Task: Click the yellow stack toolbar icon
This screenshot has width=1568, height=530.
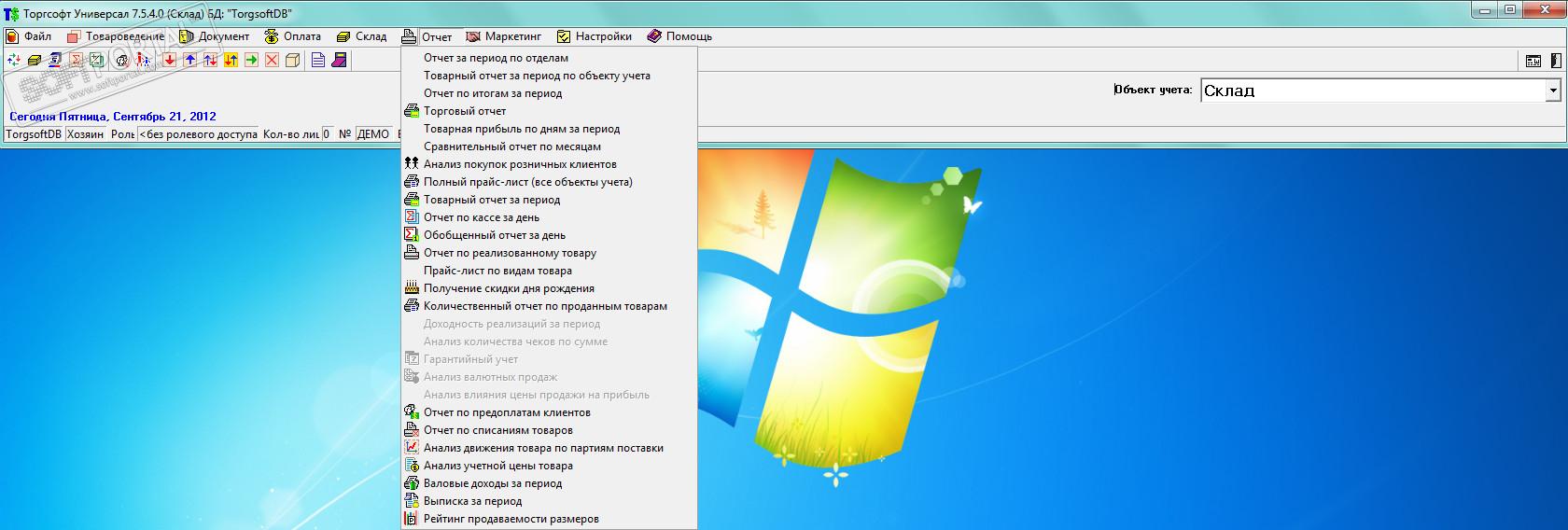Action: point(35,60)
